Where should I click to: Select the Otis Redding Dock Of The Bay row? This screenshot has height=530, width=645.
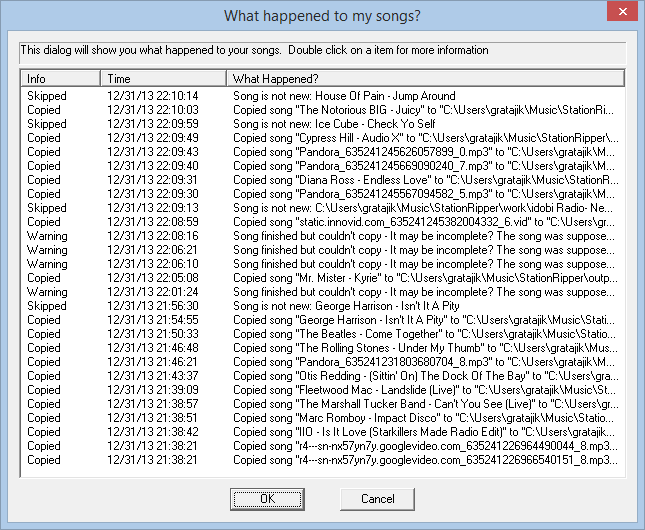coord(323,376)
